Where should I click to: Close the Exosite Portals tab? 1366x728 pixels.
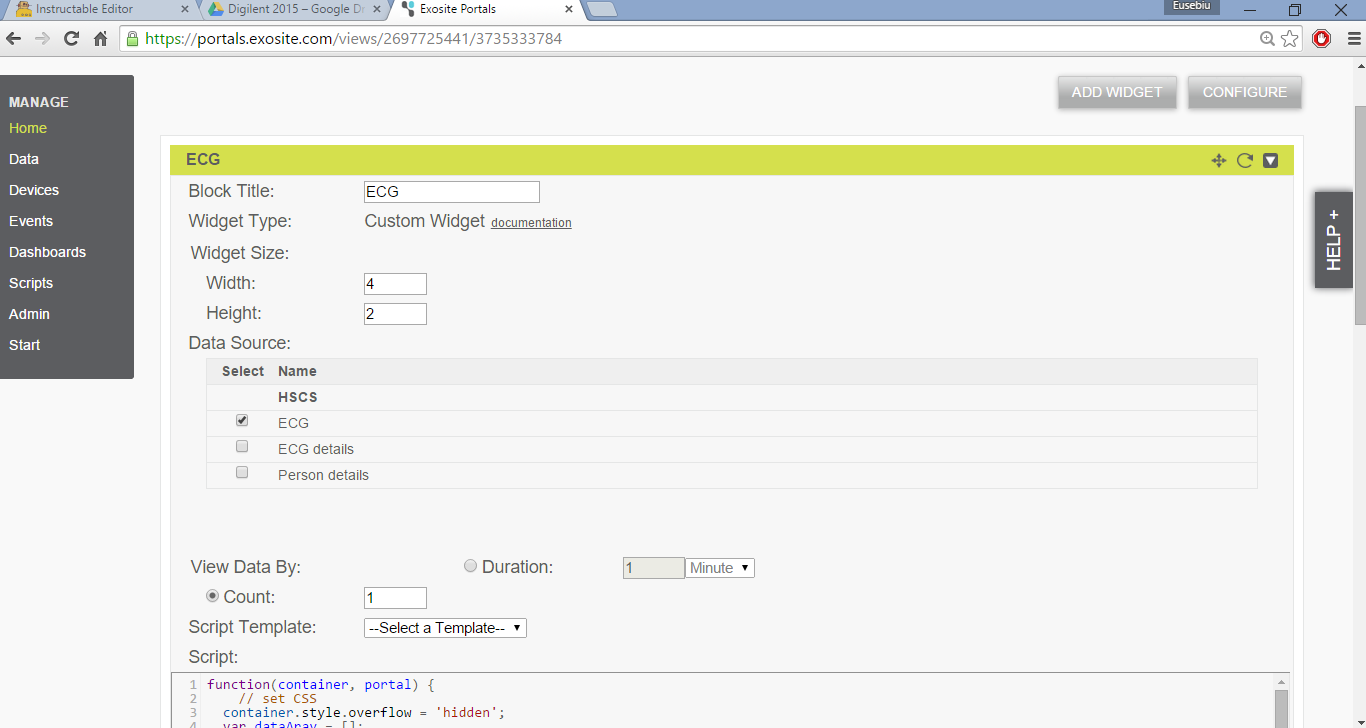click(x=569, y=9)
